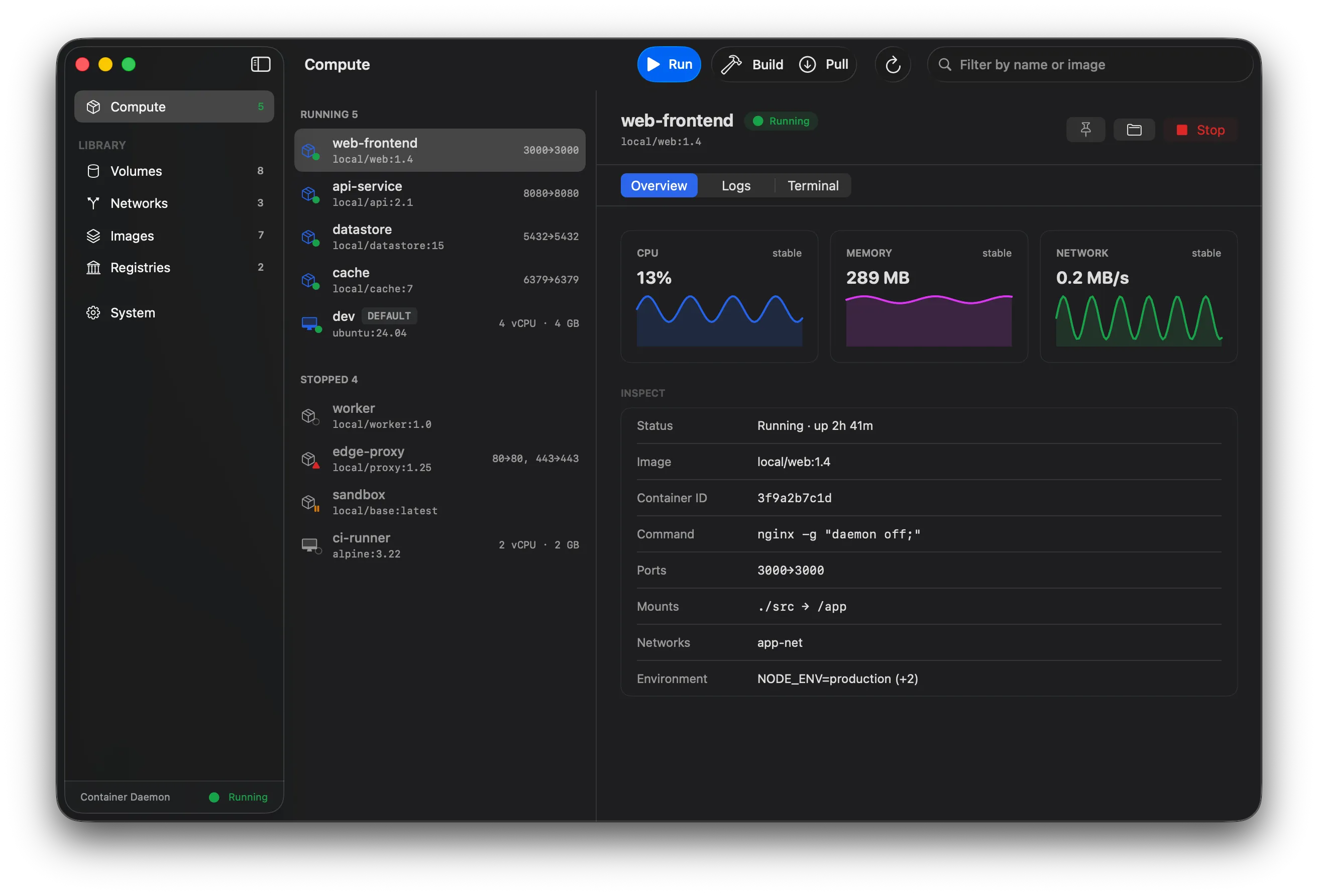Open System in the sidebar
The image size is (1318, 896).
point(174,312)
